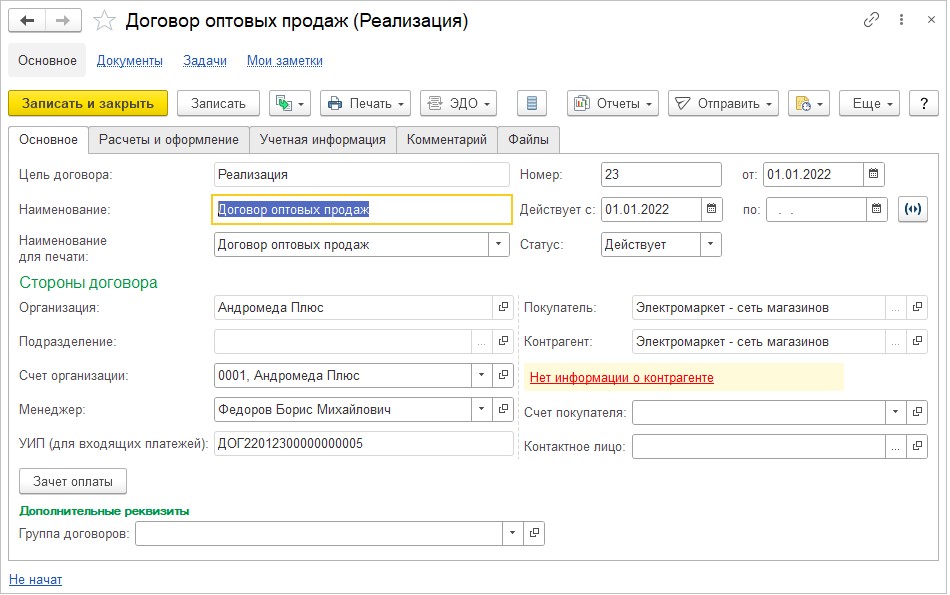Open calendar for Действует с field
Image resolution: width=950 pixels, height=595 pixels.
[712, 210]
